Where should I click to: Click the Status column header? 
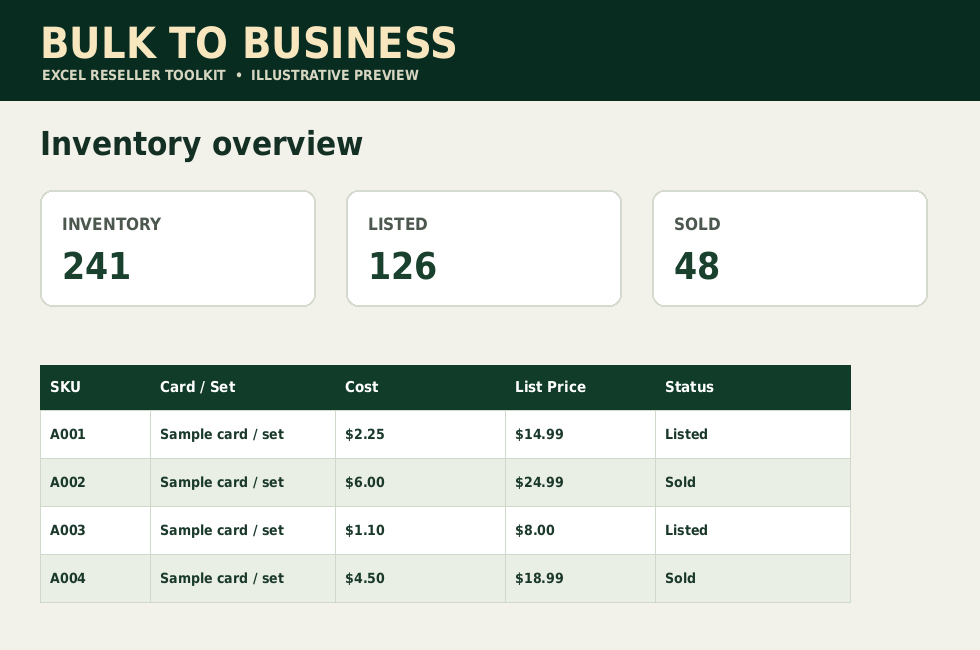tap(752, 387)
